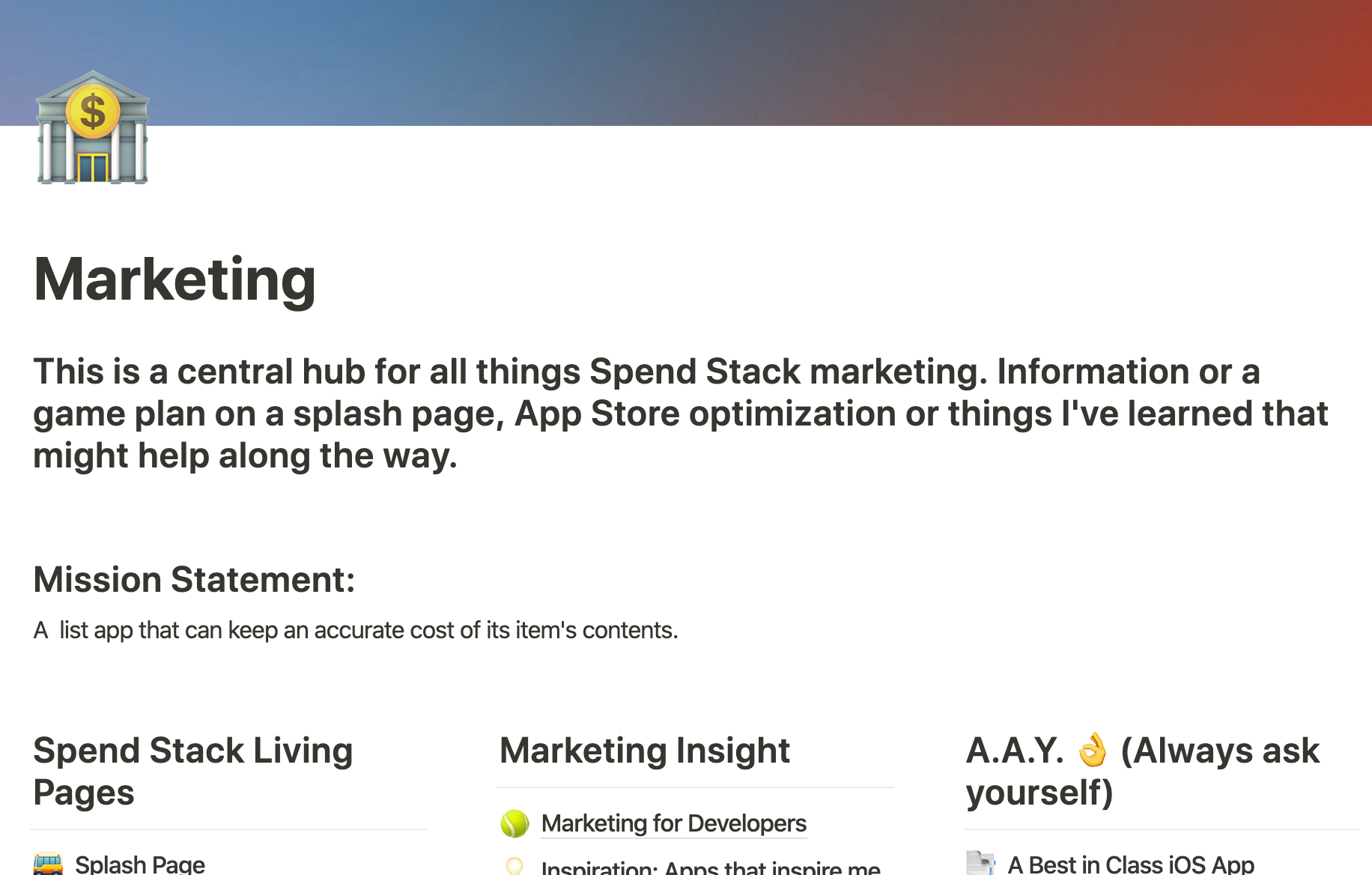Image resolution: width=1372 pixels, height=875 pixels.
Task: Click the document icon beside Best in Class
Action: tap(980, 864)
